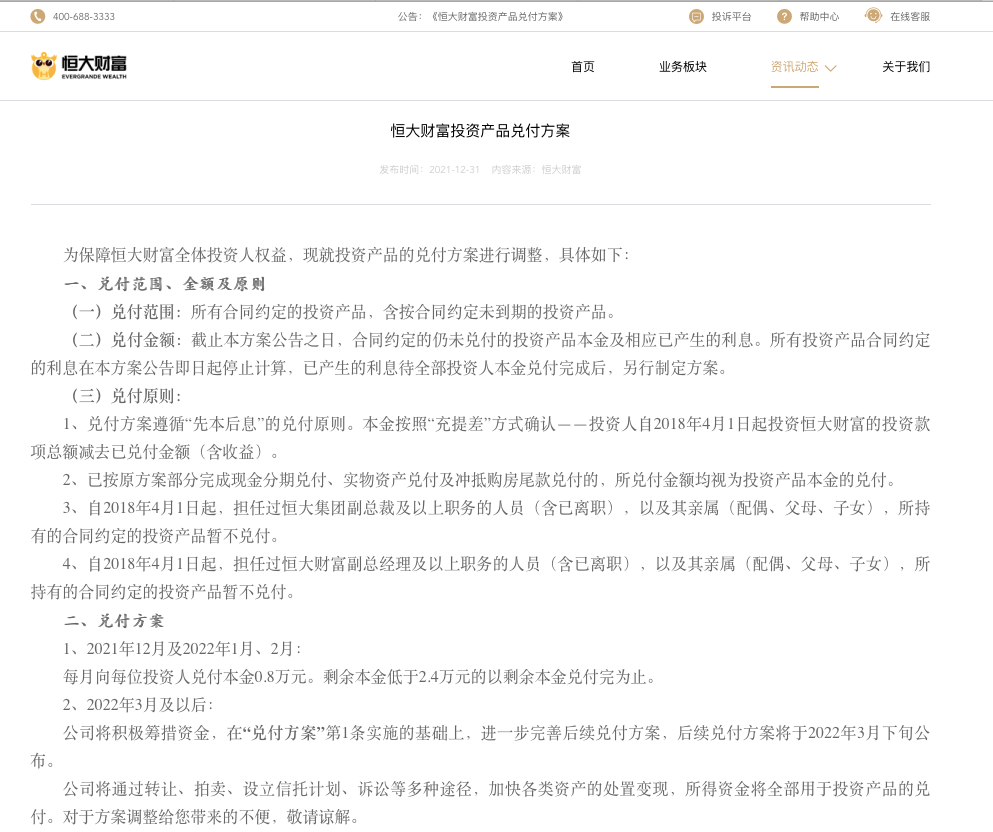Viewport: 993px width, 832px height.
Task: Click the complaint platform icon
Action: click(696, 16)
